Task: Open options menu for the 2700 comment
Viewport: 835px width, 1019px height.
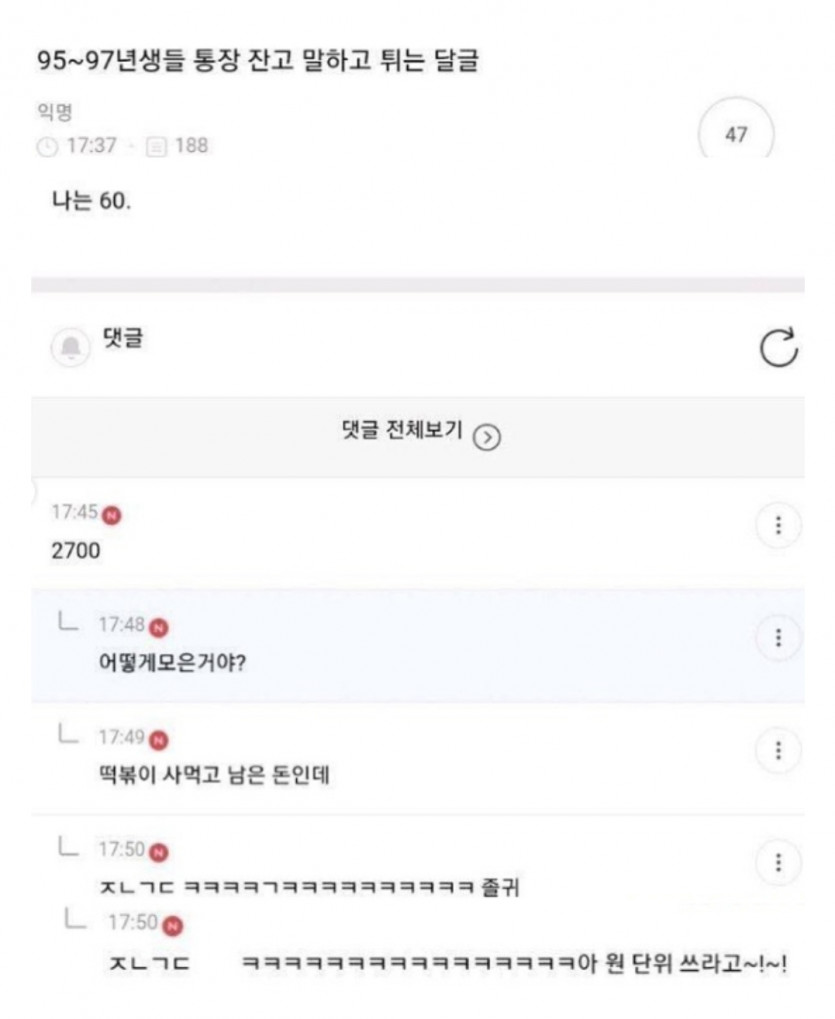Action: (778, 525)
